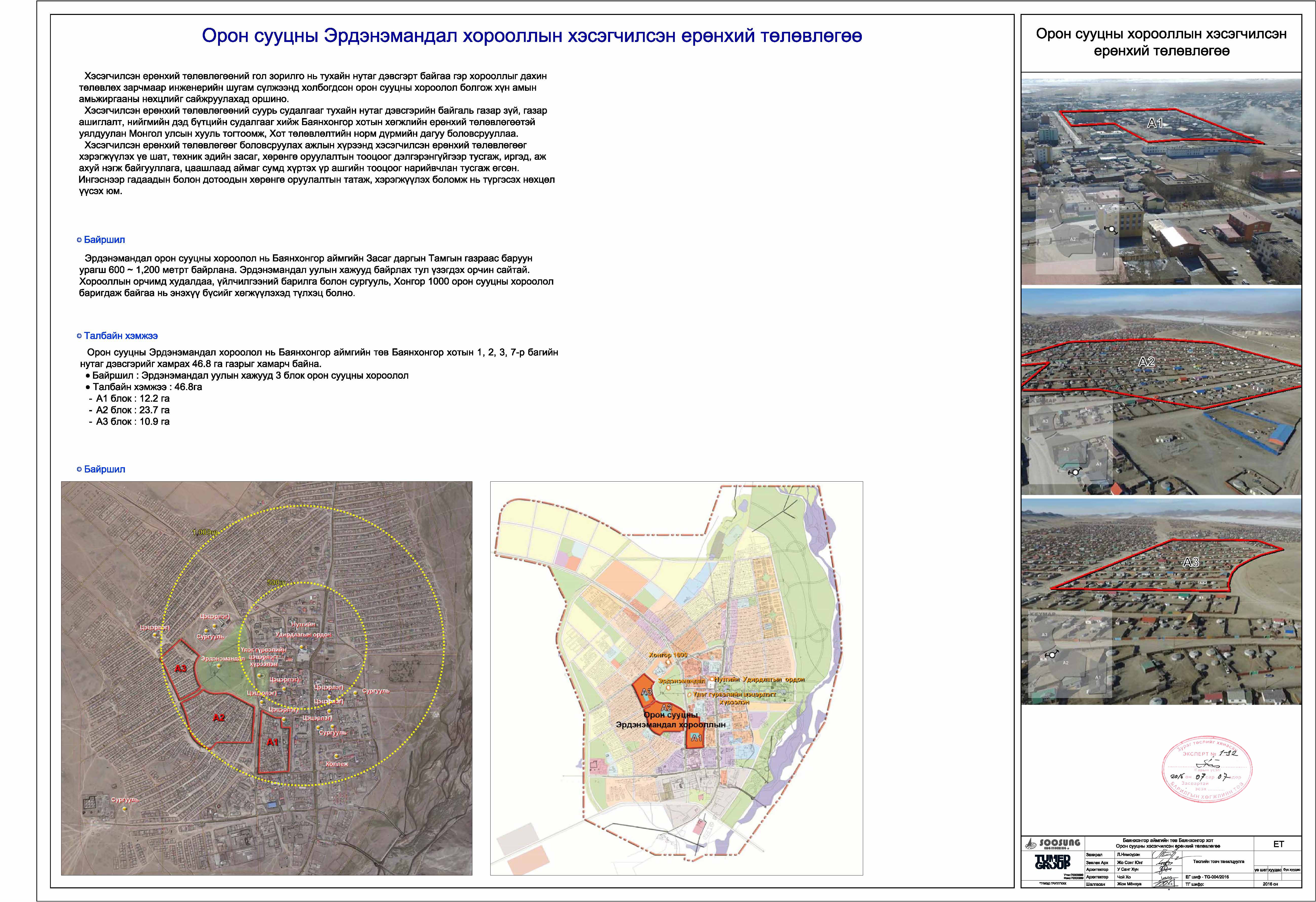The height and width of the screenshot is (902, 1316).
Task: Click the view-direction icon in A1 photo keymap
Action: (1111, 230)
